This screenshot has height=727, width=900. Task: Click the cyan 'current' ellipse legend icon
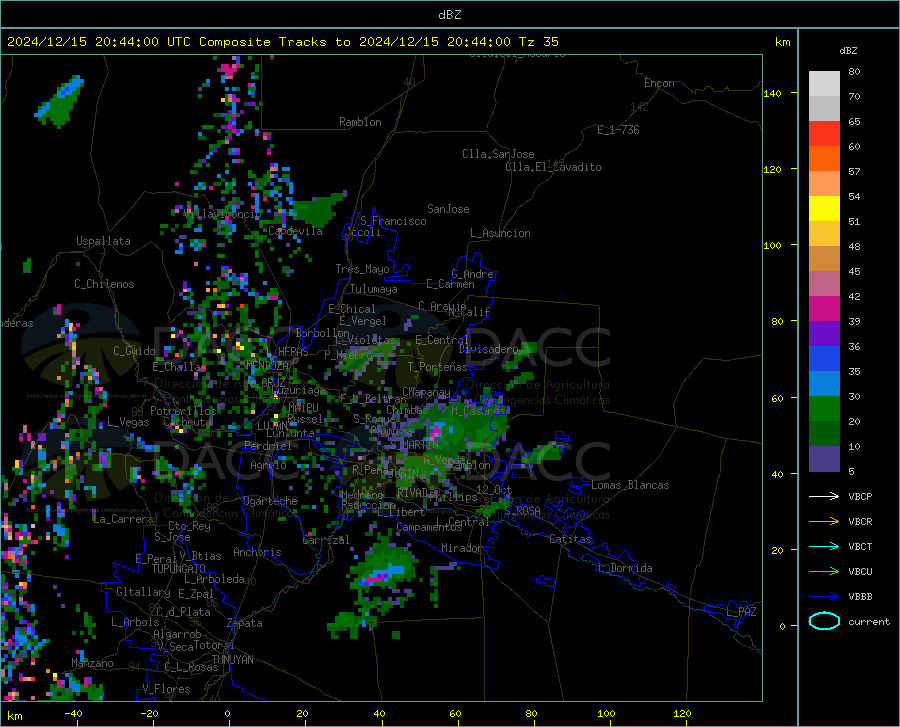824,621
